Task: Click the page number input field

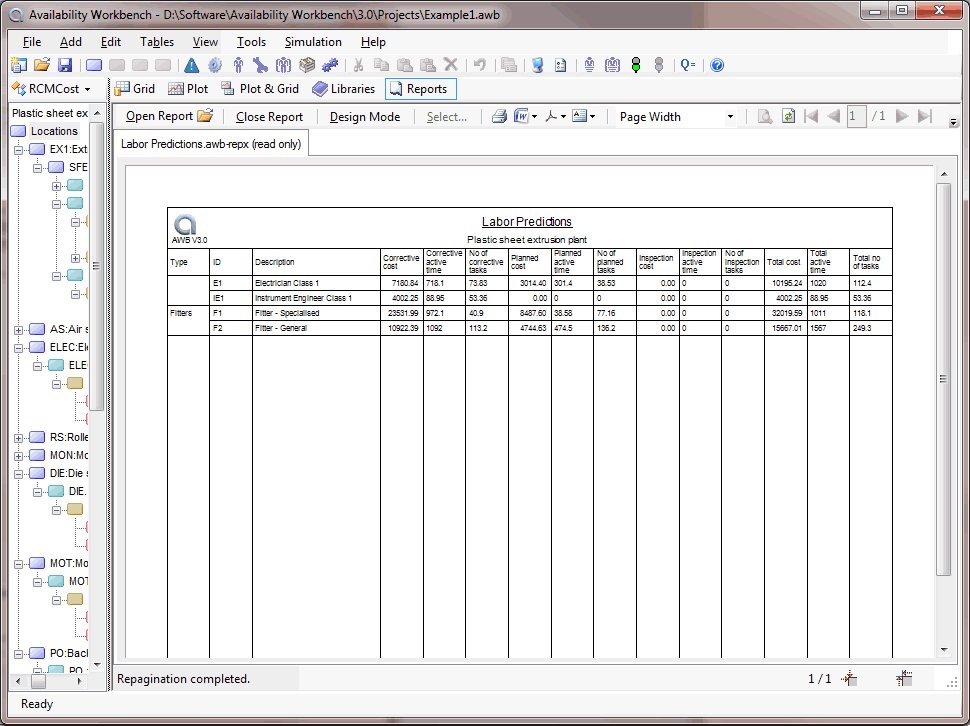Action: pyautogui.click(x=856, y=116)
